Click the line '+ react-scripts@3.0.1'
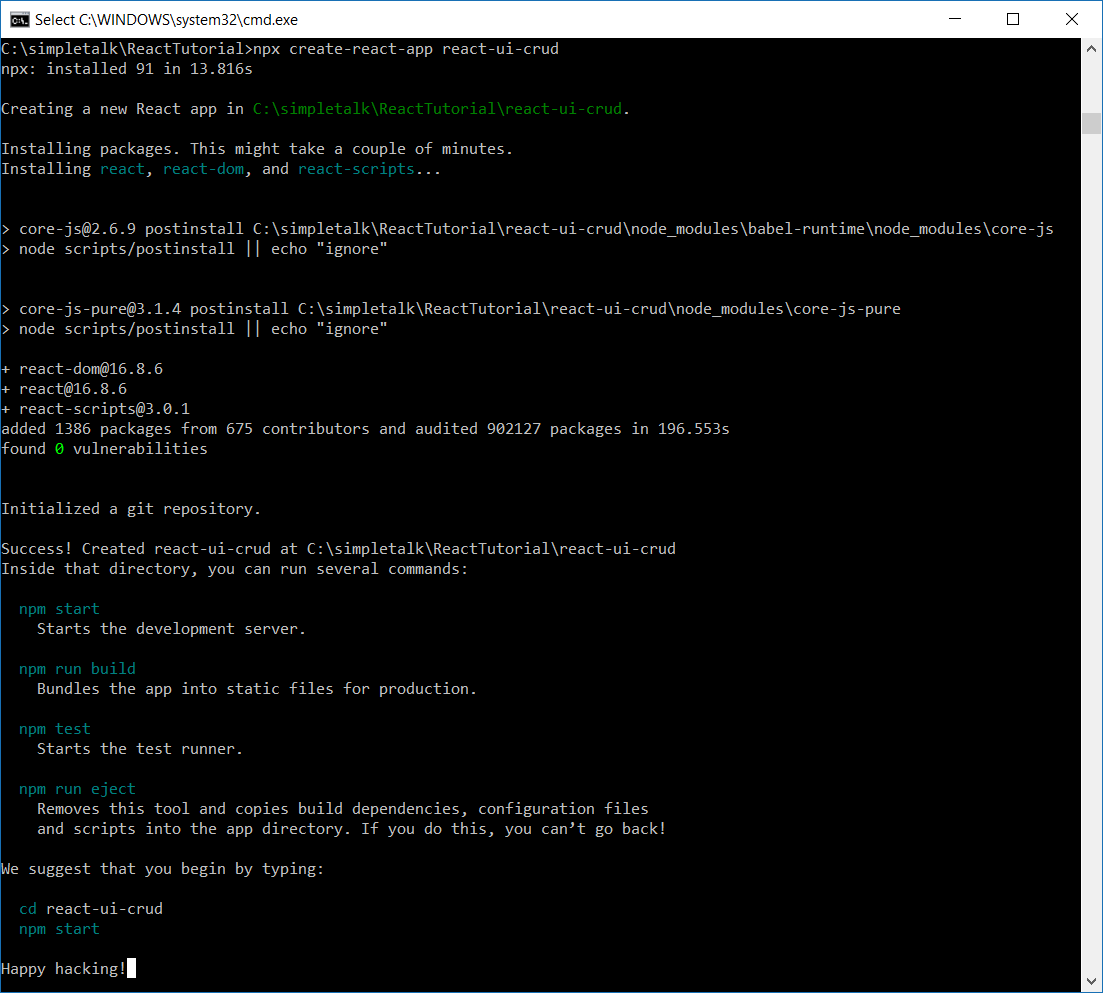 (x=96, y=409)
